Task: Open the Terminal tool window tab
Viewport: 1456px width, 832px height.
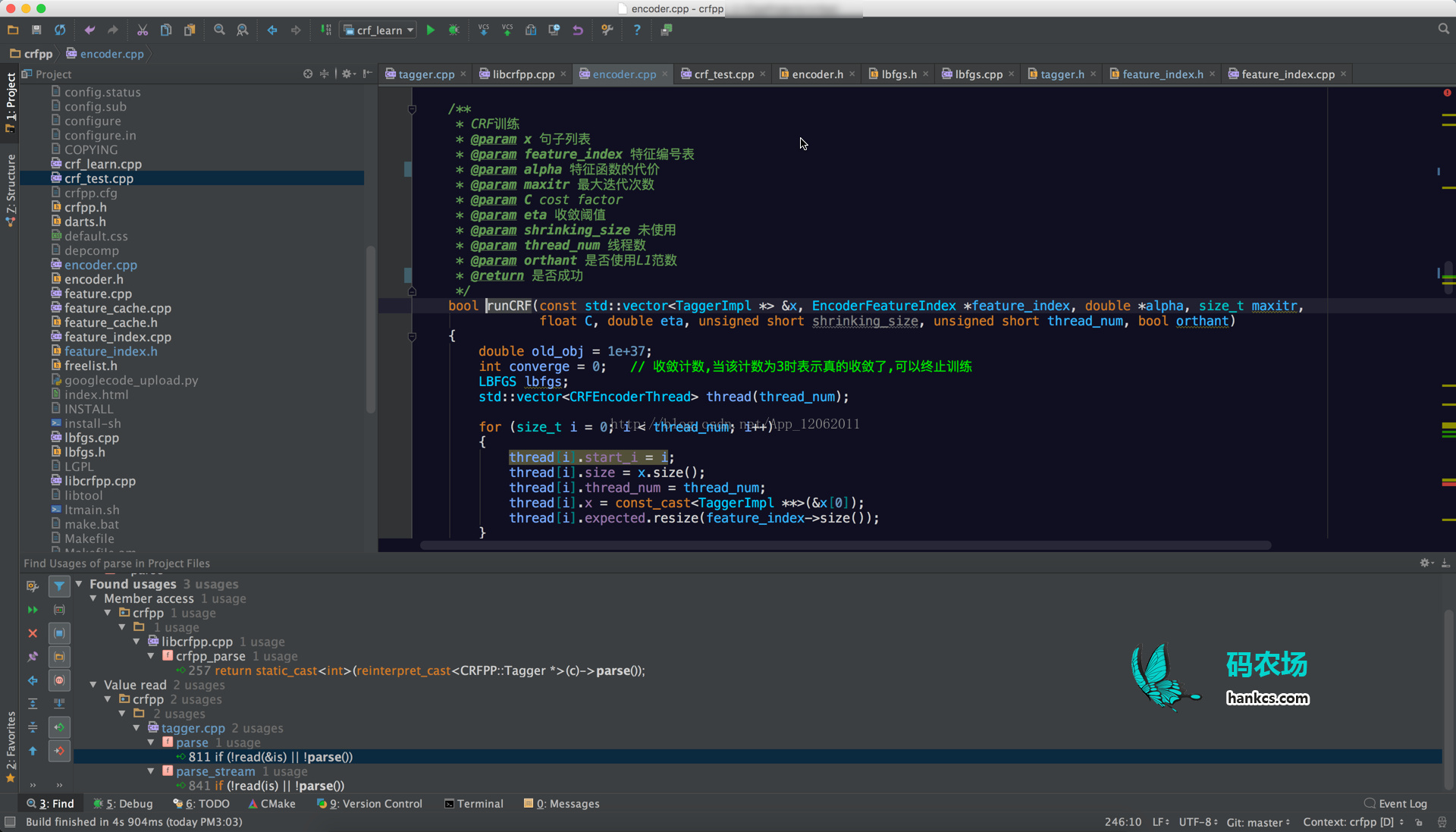Action: point(473,804)
